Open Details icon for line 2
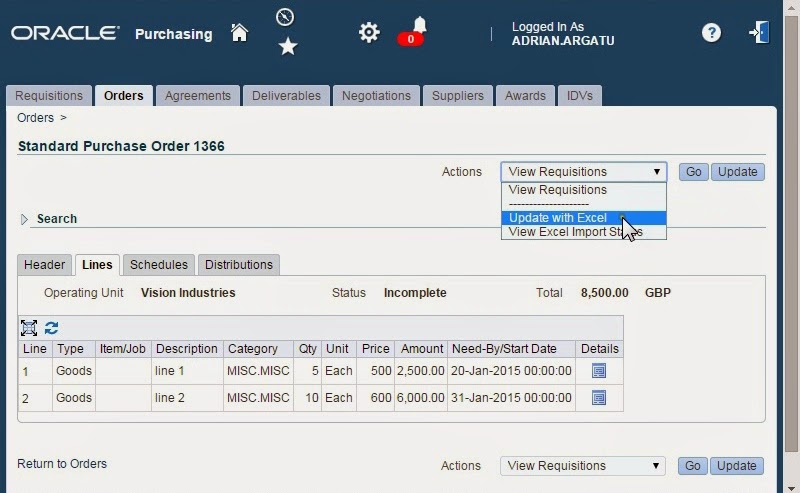The height and width of the screenshot is (493, 800). click(599, 398)
